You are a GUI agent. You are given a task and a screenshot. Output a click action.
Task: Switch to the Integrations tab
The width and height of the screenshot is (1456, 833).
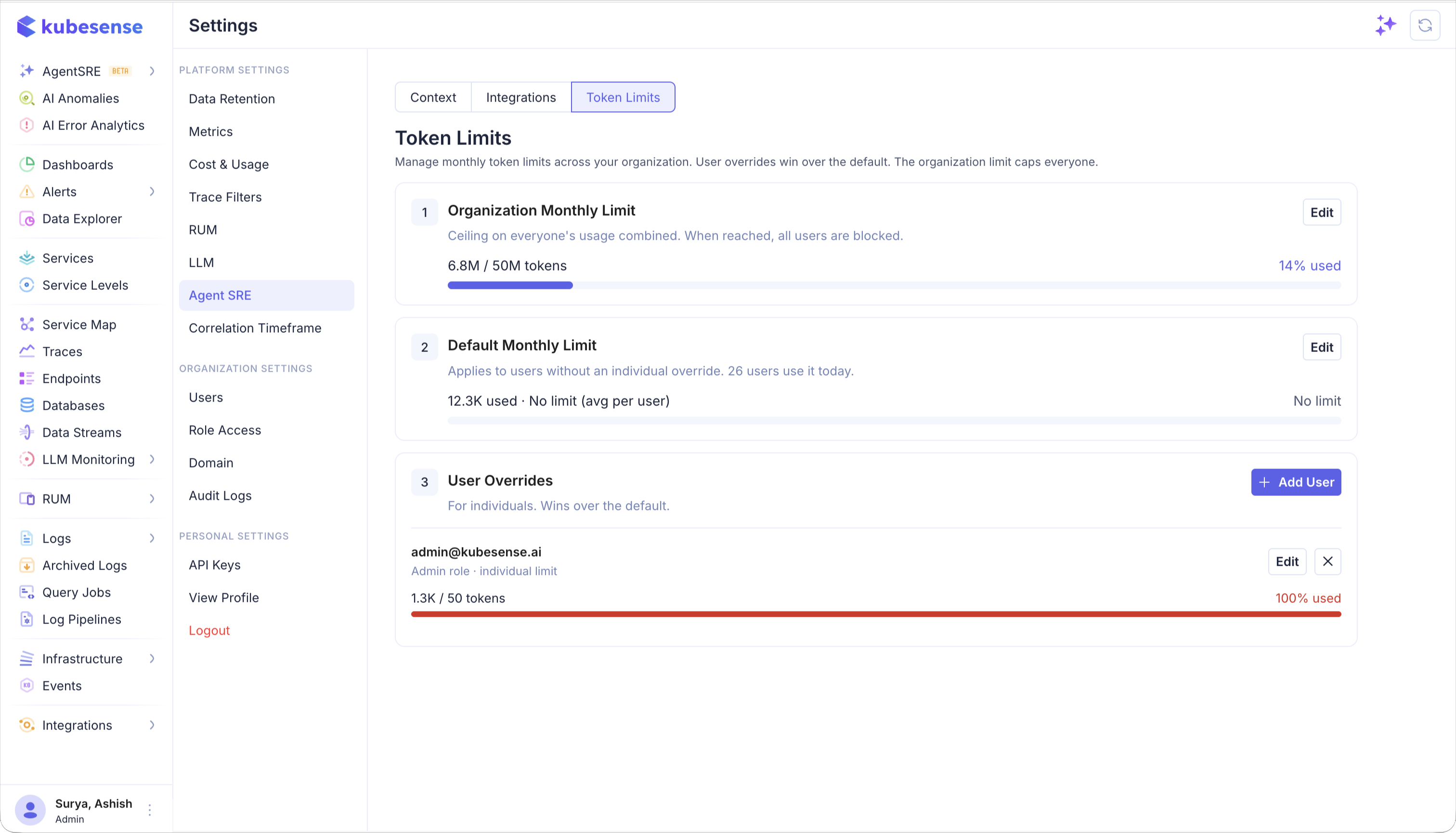[x=520, y=97]
